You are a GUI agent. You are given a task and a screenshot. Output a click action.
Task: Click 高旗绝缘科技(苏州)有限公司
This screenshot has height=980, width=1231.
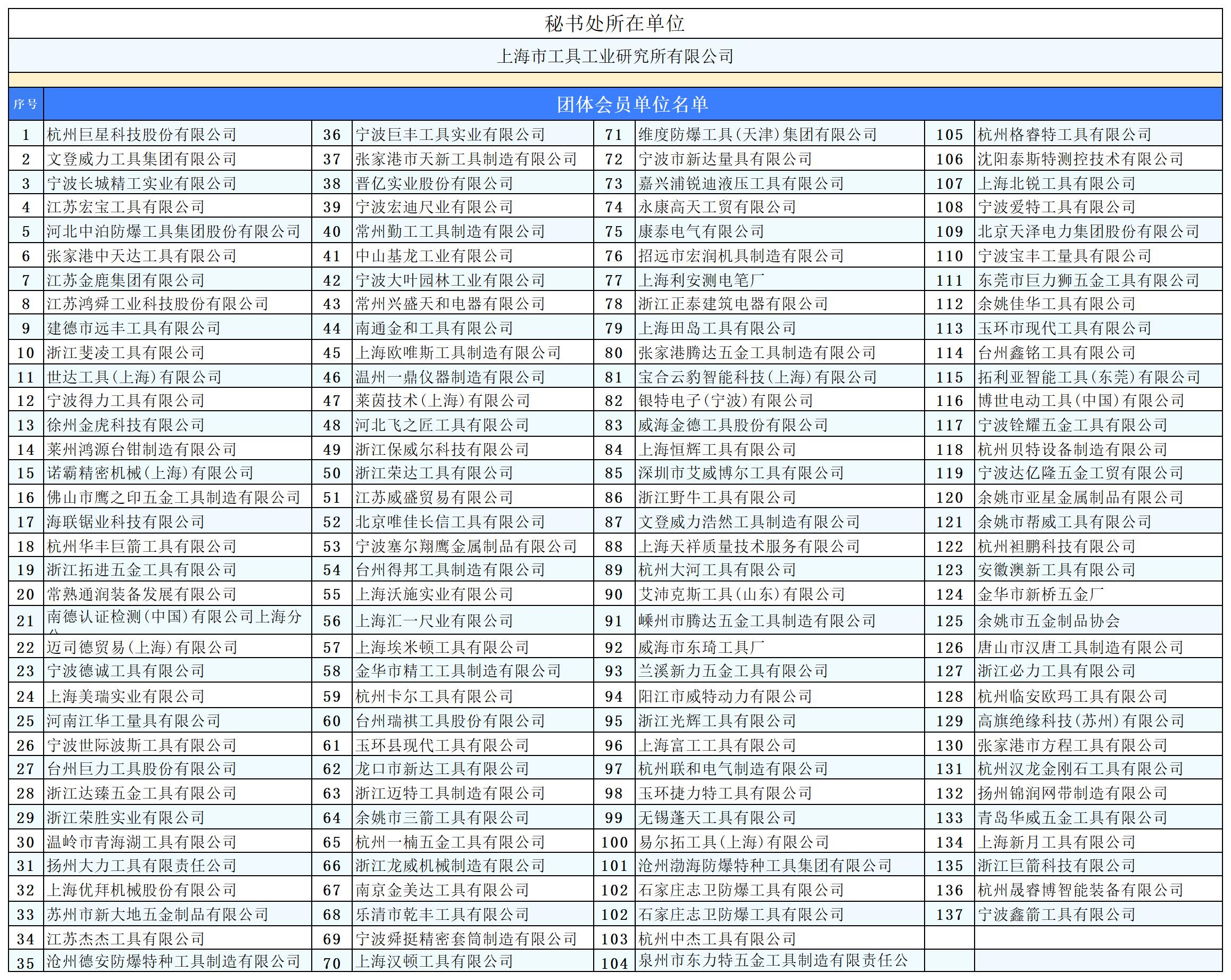[1082, 721]
